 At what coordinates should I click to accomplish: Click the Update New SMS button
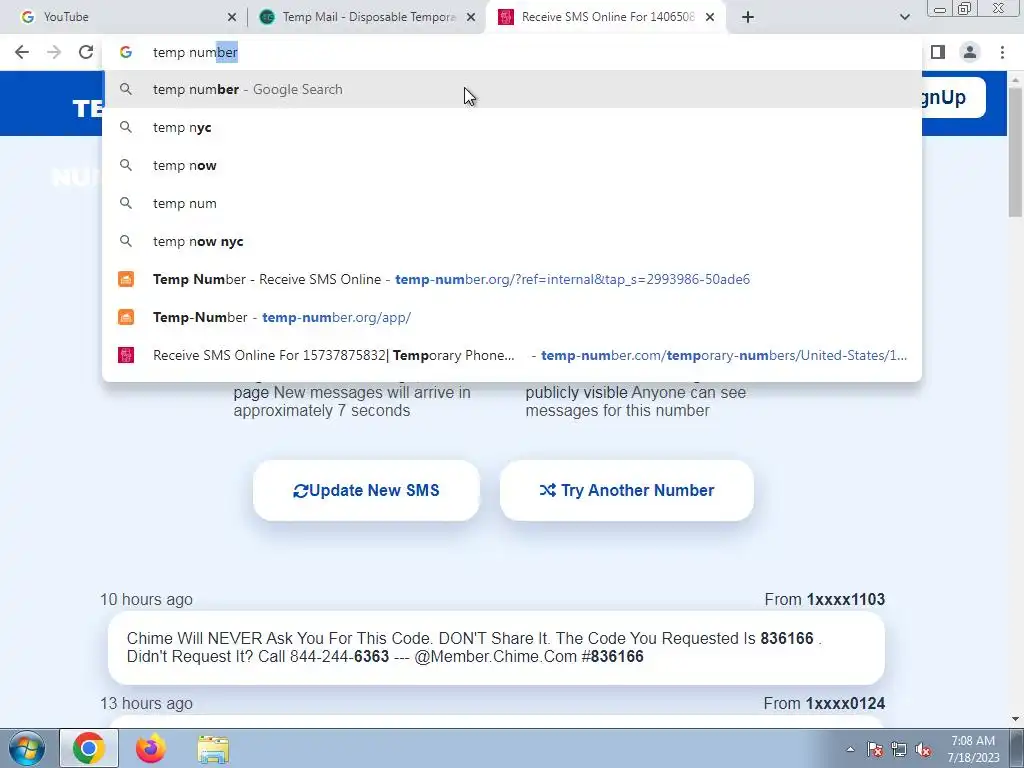pyautogui.click(x=366, y=490)
